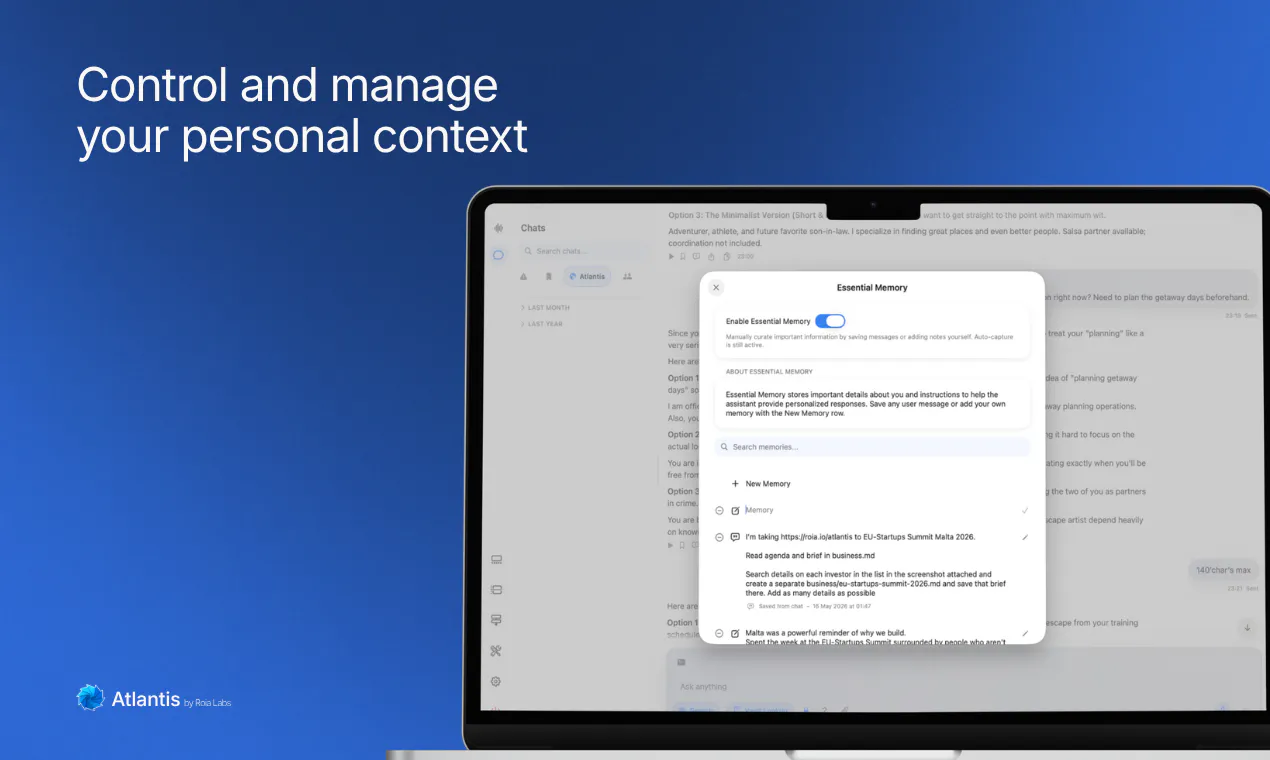The height and width of the screenshot is (760, 1270).
Task: Jump to latest message with down arrow
Action: click(x=1246, y=628)
